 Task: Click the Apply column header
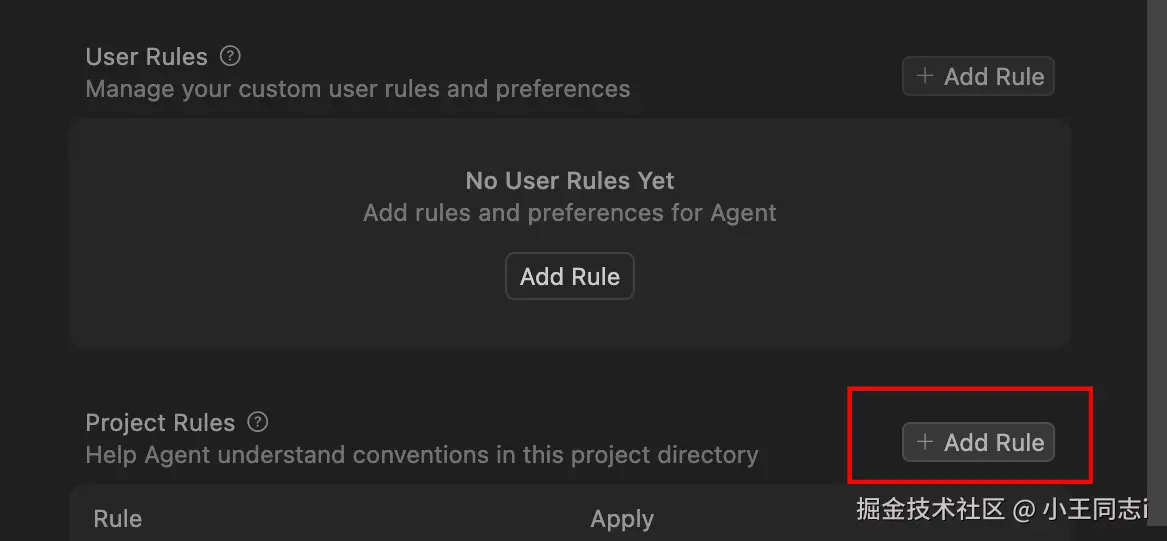point(621,519)
